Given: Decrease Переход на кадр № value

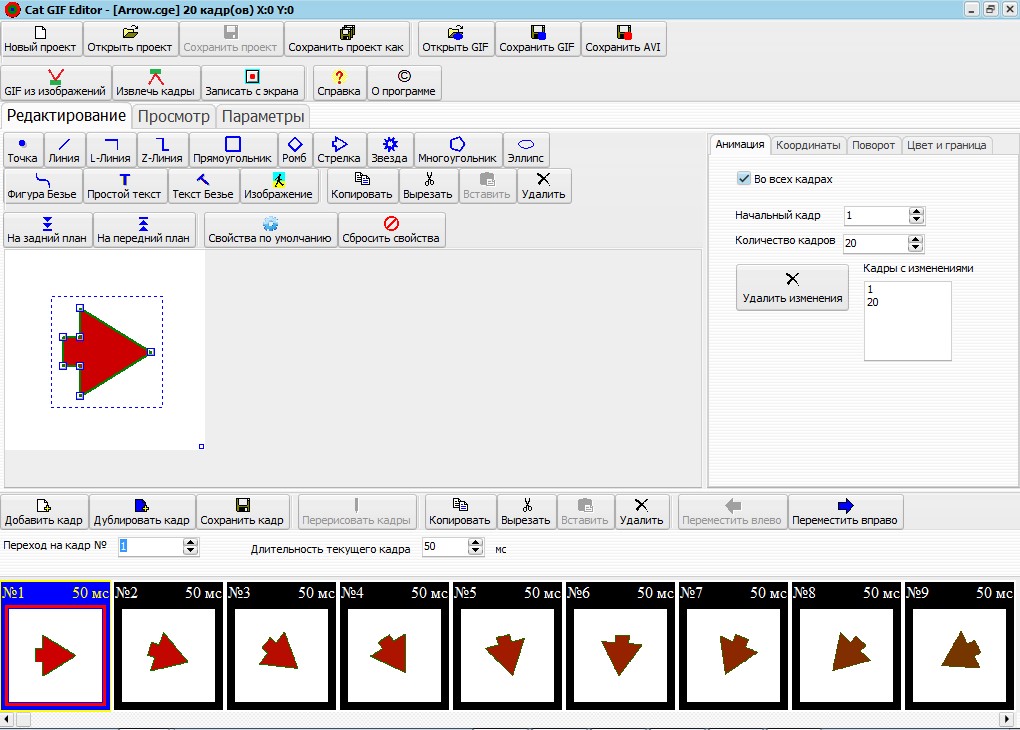Looking at the screenshot, I should click(191, 550).
